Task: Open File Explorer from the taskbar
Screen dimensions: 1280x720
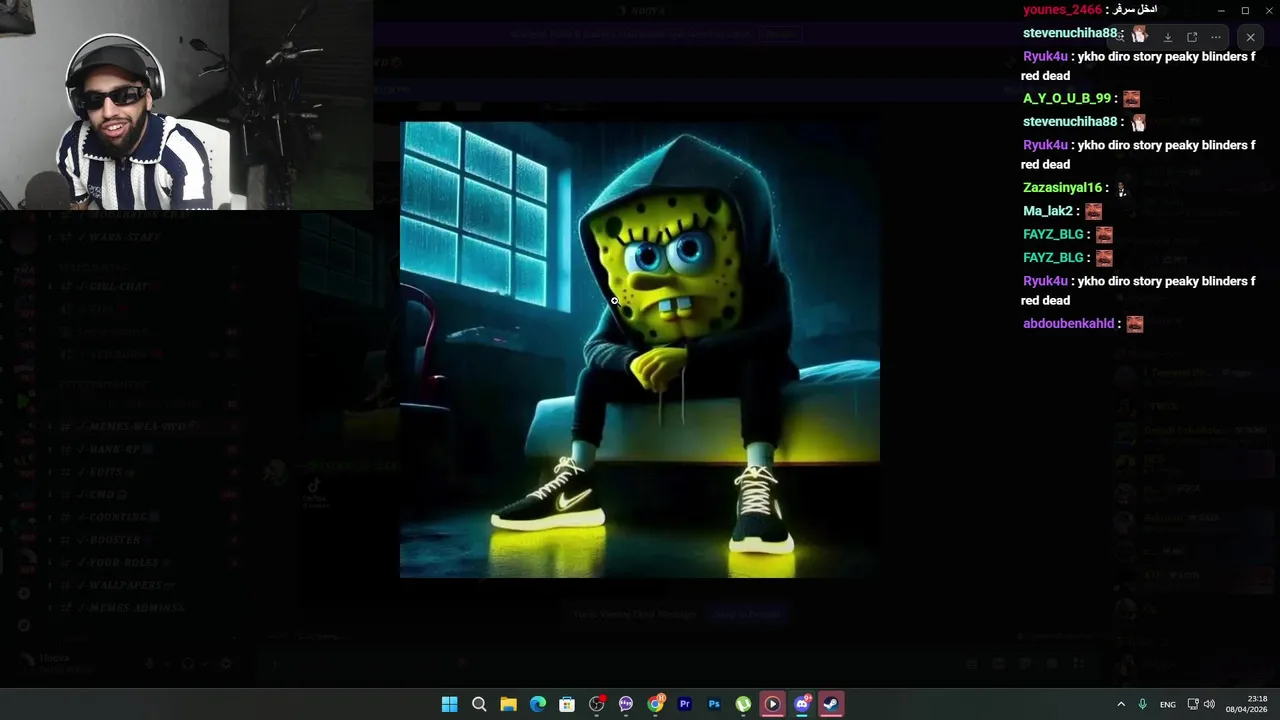Action: 508,704
